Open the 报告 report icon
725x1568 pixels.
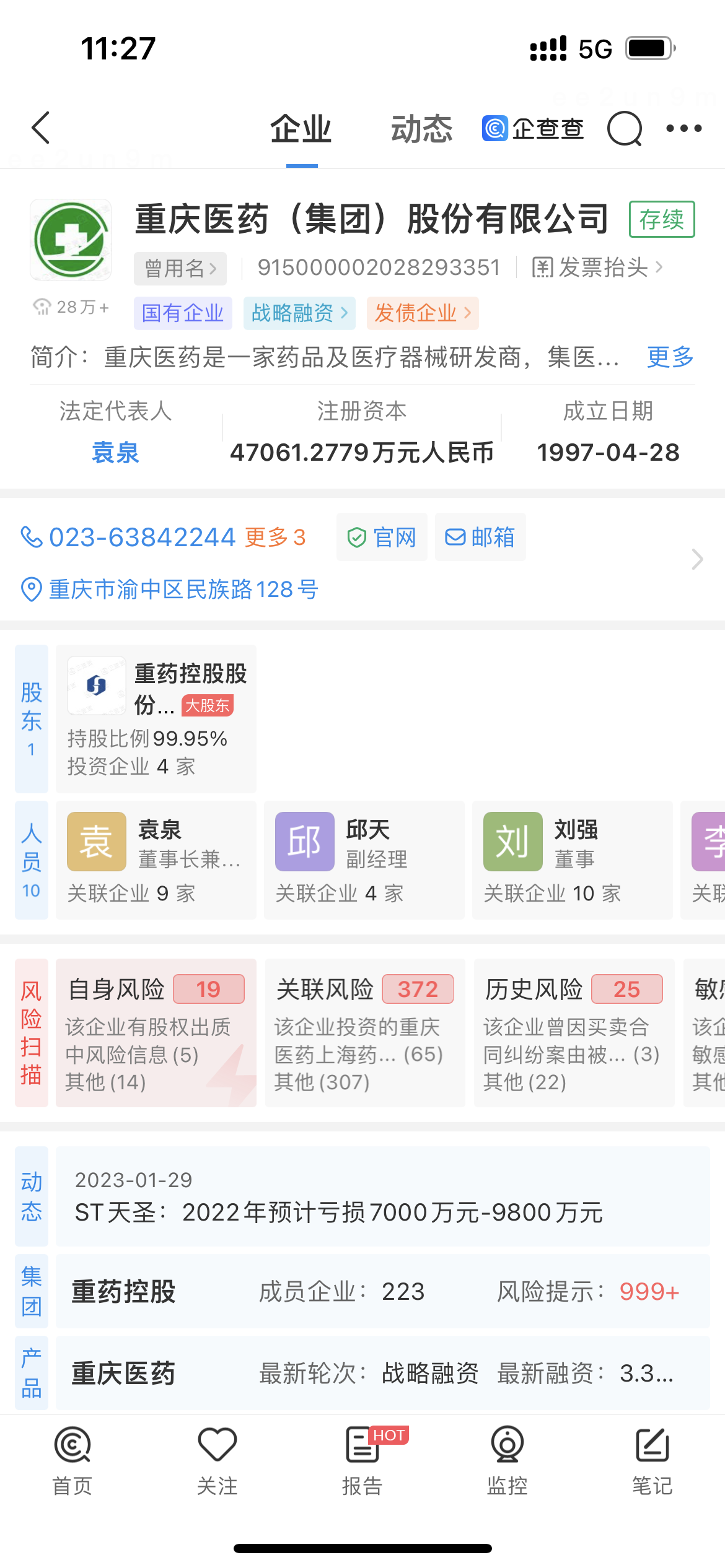362,1445
